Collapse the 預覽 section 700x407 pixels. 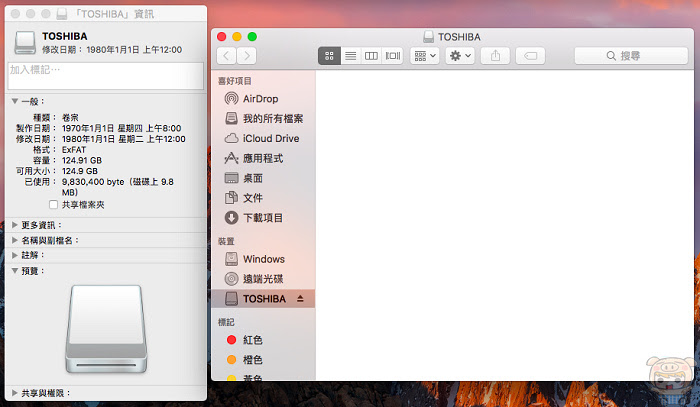coord(15,271)
